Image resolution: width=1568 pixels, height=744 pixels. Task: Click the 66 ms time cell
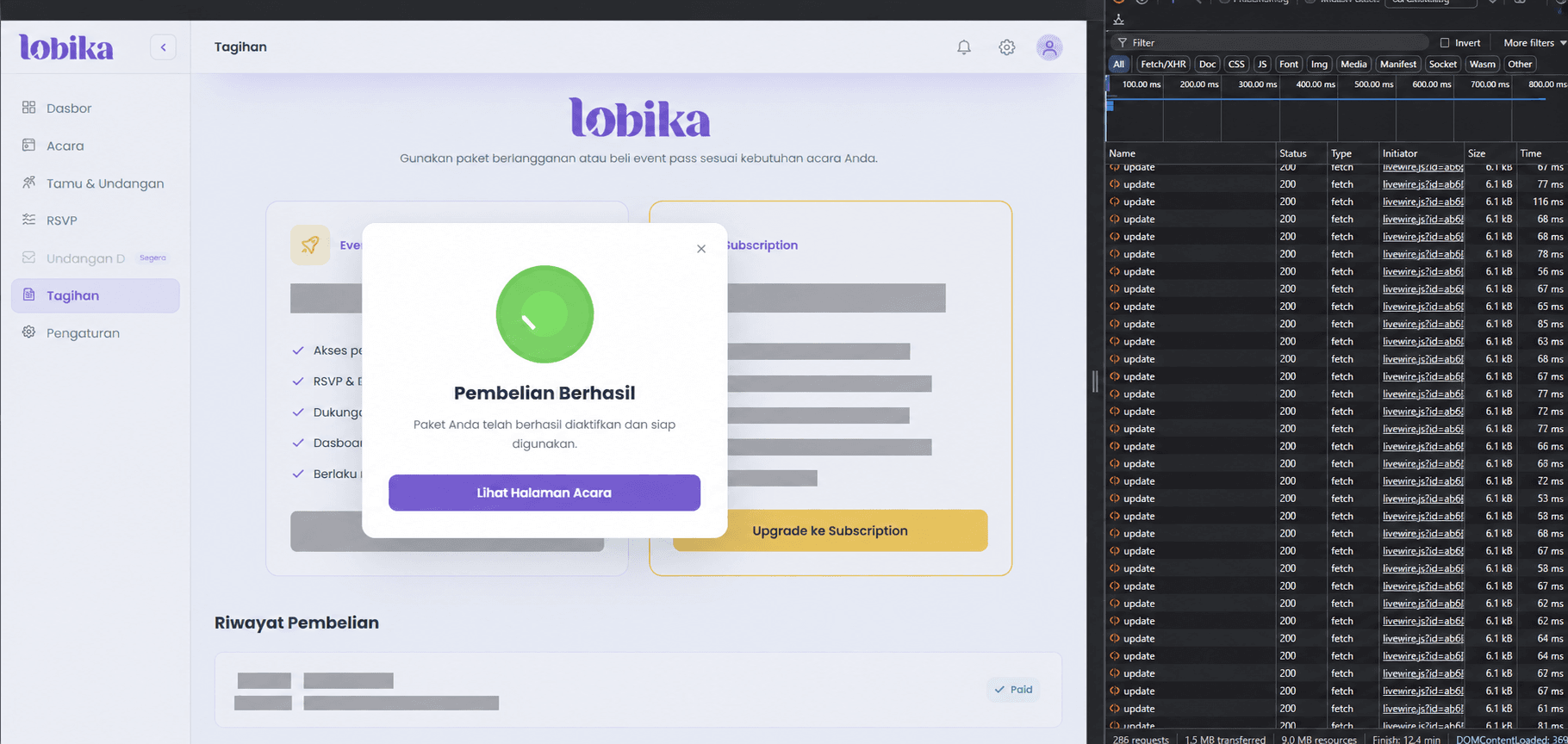[1550, 446]
